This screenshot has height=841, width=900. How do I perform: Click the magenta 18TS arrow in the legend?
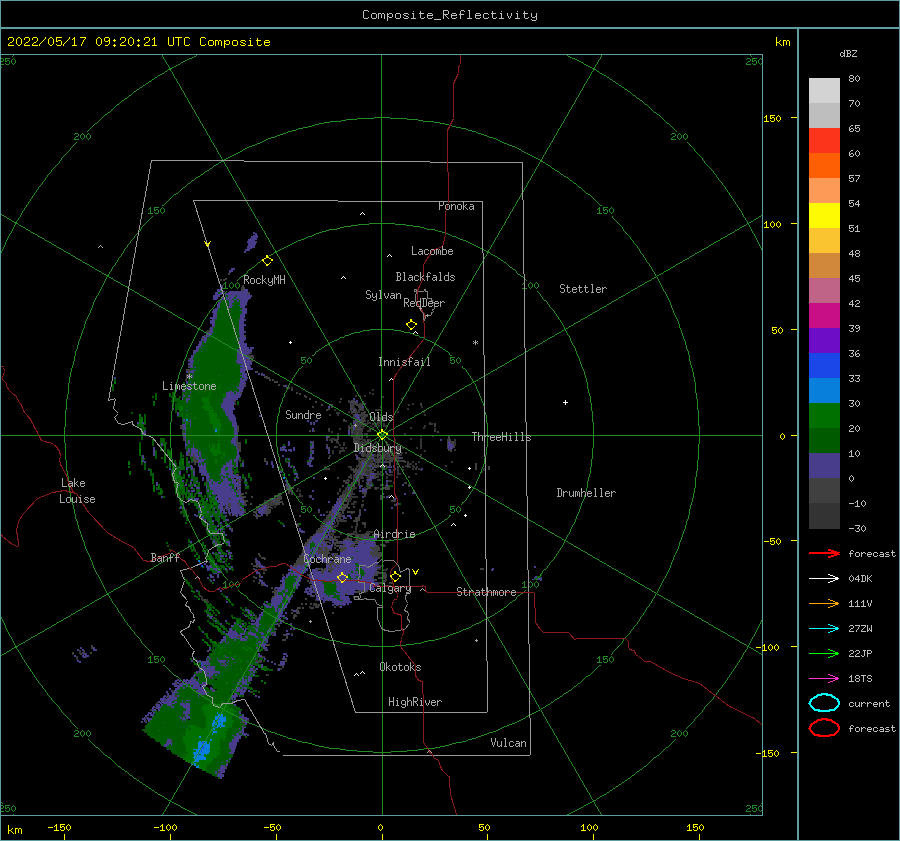[x=824, y=679]
